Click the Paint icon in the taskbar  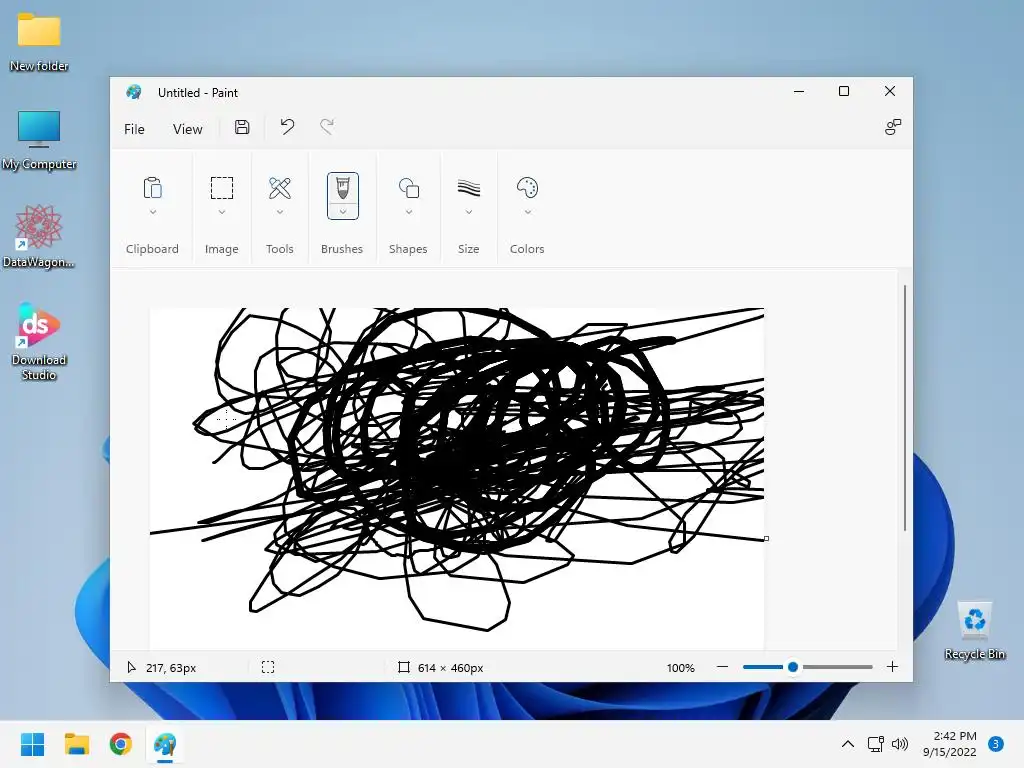pos(165,744)
